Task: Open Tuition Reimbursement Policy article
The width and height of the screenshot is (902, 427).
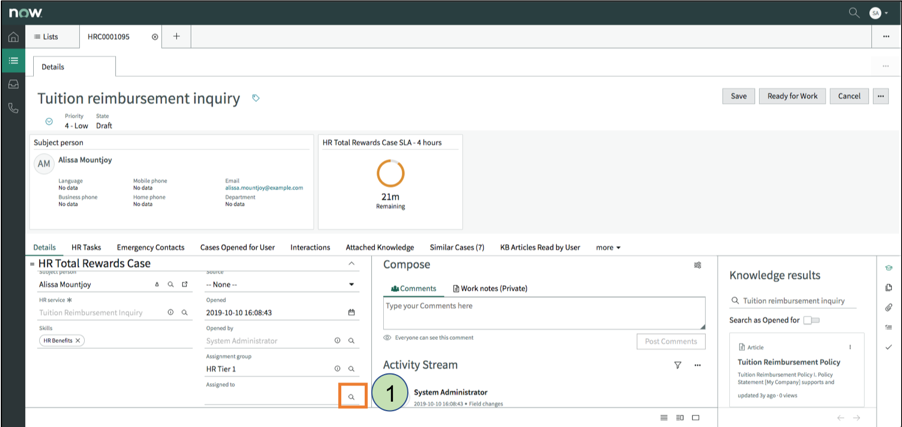Action: [789, 362]
